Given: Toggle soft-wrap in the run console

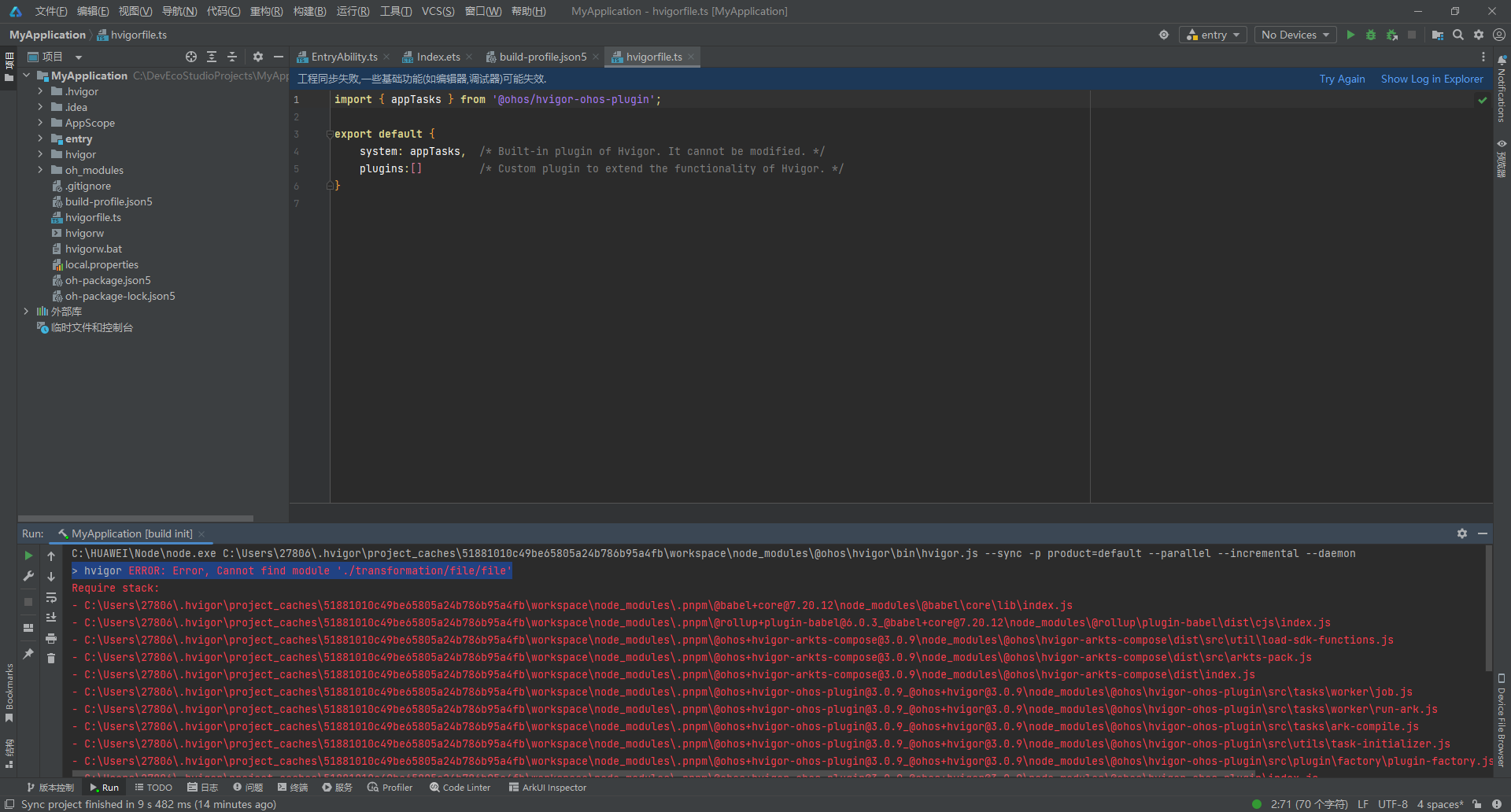Looking at the screenshot, I should click(x=51, y=597).
